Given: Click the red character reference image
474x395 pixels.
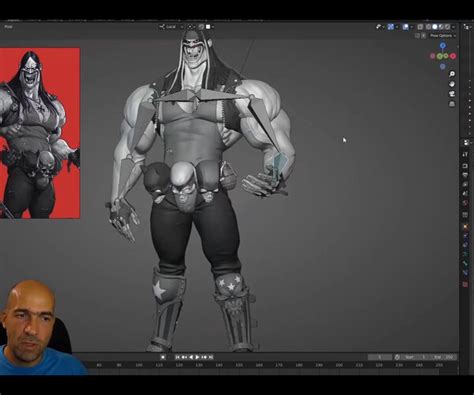Looking at the screenshot, I should 40,133.
